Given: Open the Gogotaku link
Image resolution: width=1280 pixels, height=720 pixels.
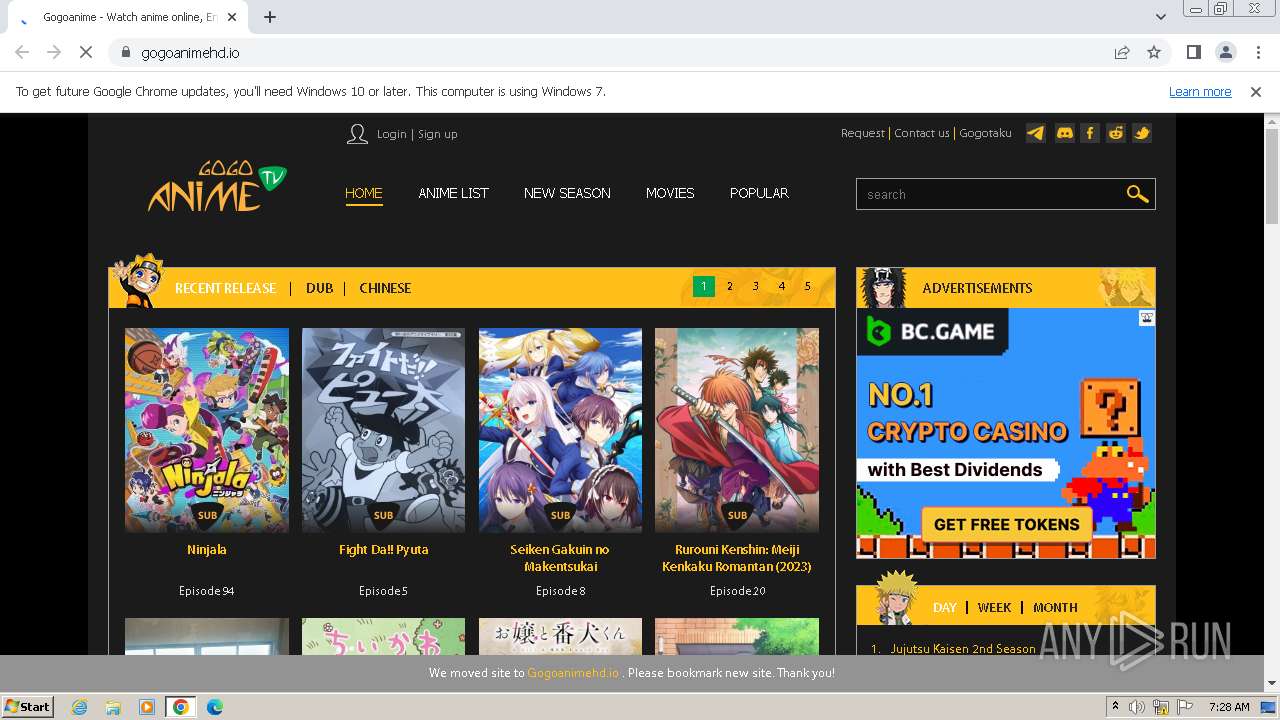Looking at the screenshot, I should (x=985, y=133).
